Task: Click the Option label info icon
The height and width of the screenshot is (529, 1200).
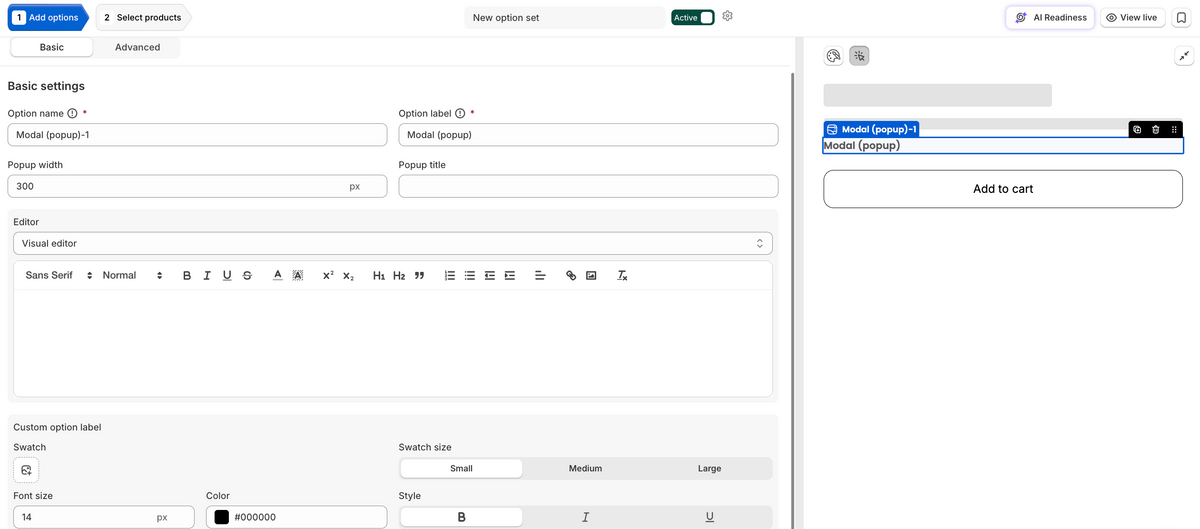Action: coord(460,113)
